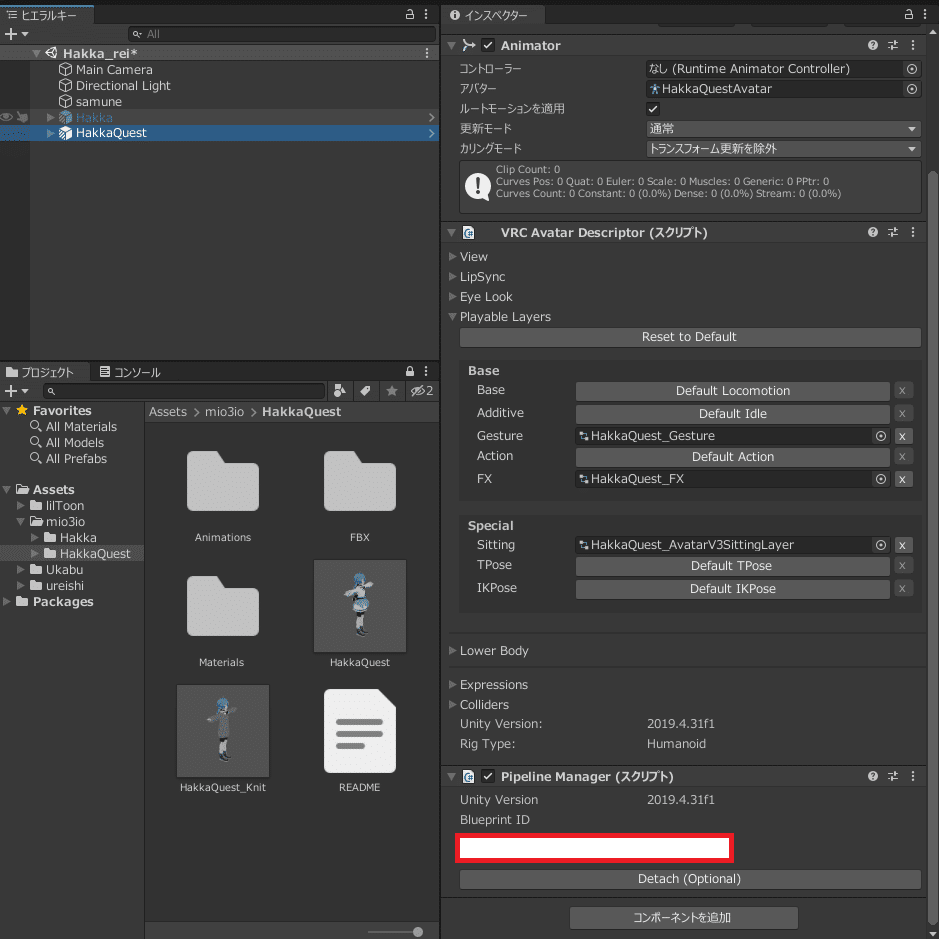Screen dimensions: 939x939
Task: Open create menu in Hierarchy panel
Action: tap(16, 34)
